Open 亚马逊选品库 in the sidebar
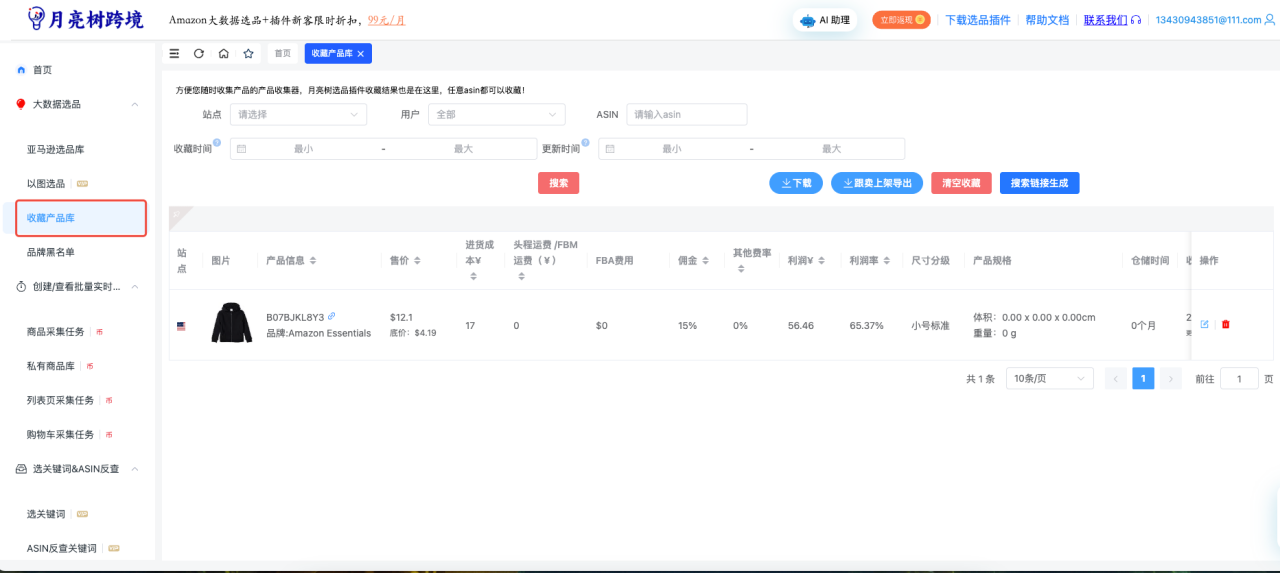Image resolution: width=1280 pixels, height=573 pixels. pos(69,150)
